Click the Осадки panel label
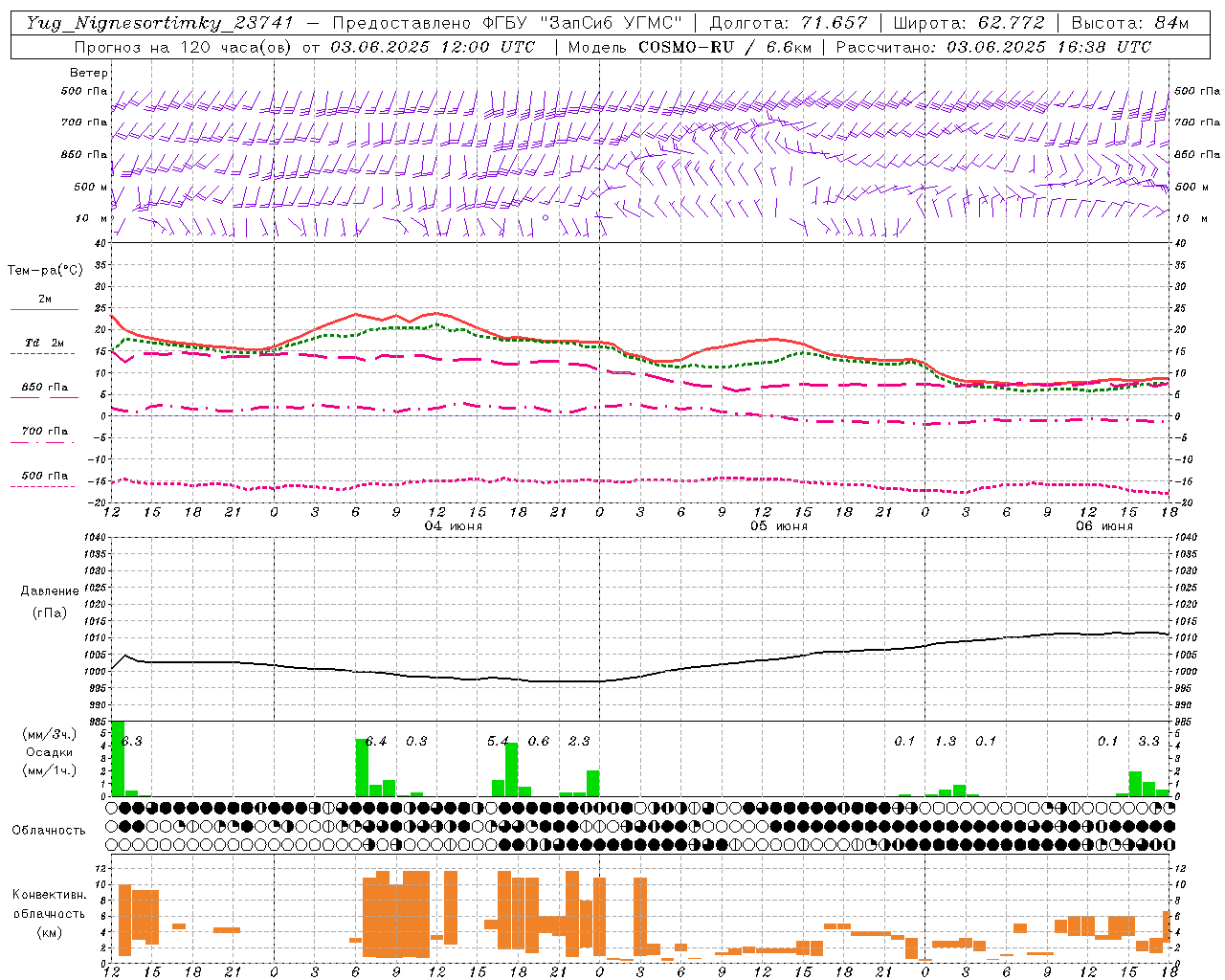This screenshot has width=1225, height=980. click(49, 752)
